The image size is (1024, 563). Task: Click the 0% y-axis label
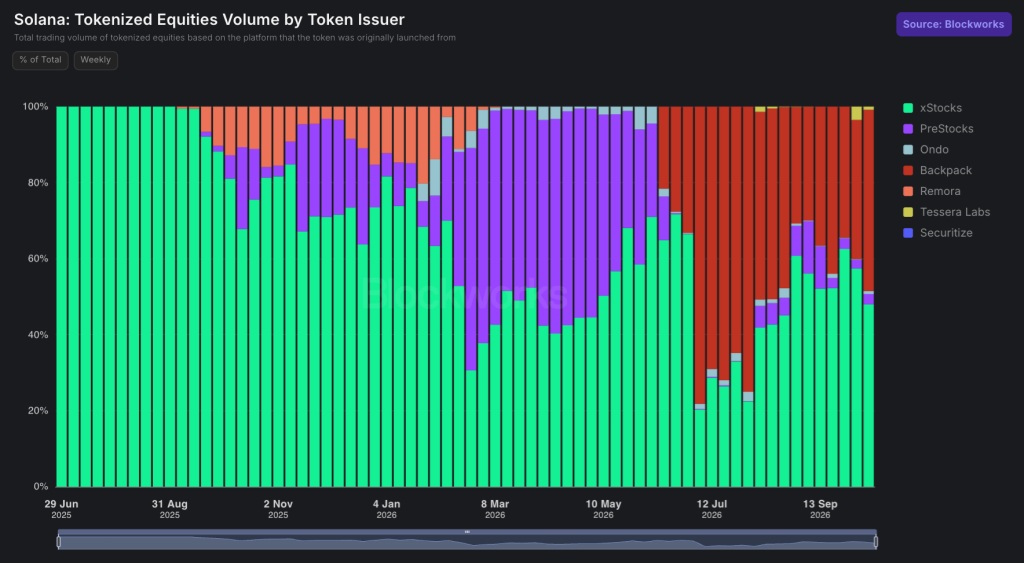(x=40, y=487)
